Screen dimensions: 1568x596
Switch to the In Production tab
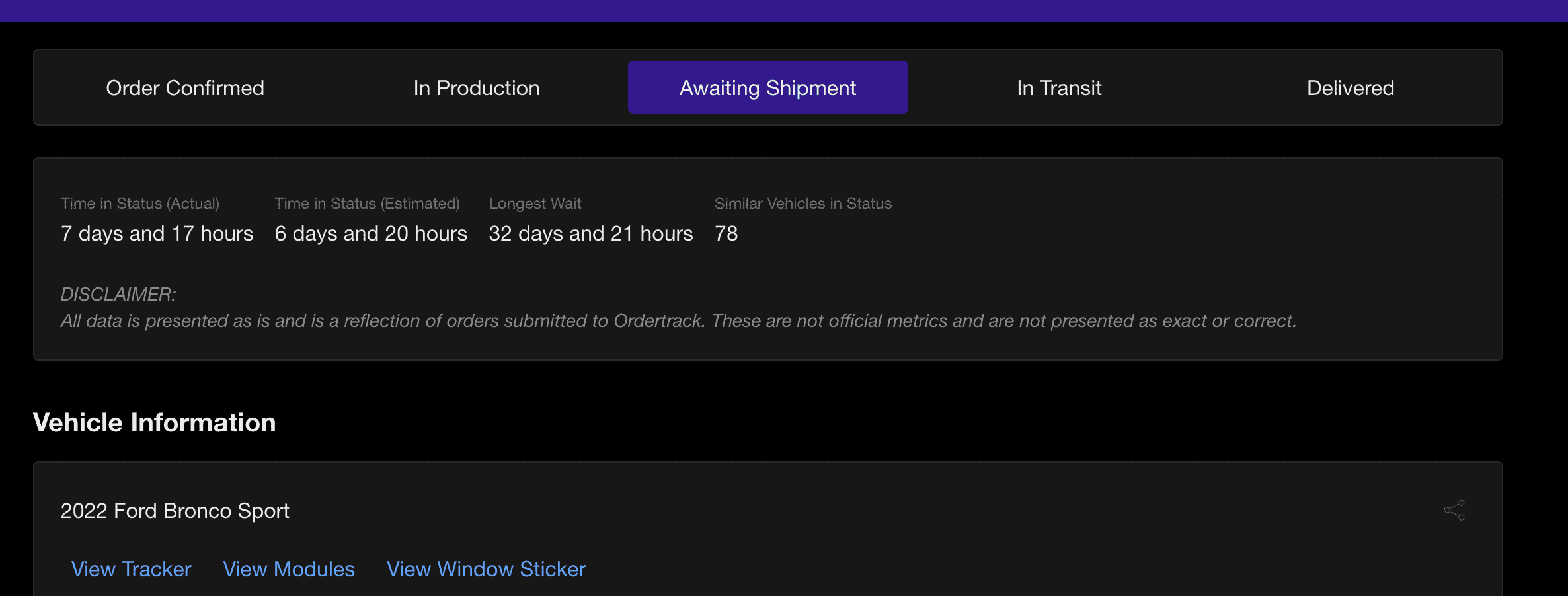click(476, 88)
